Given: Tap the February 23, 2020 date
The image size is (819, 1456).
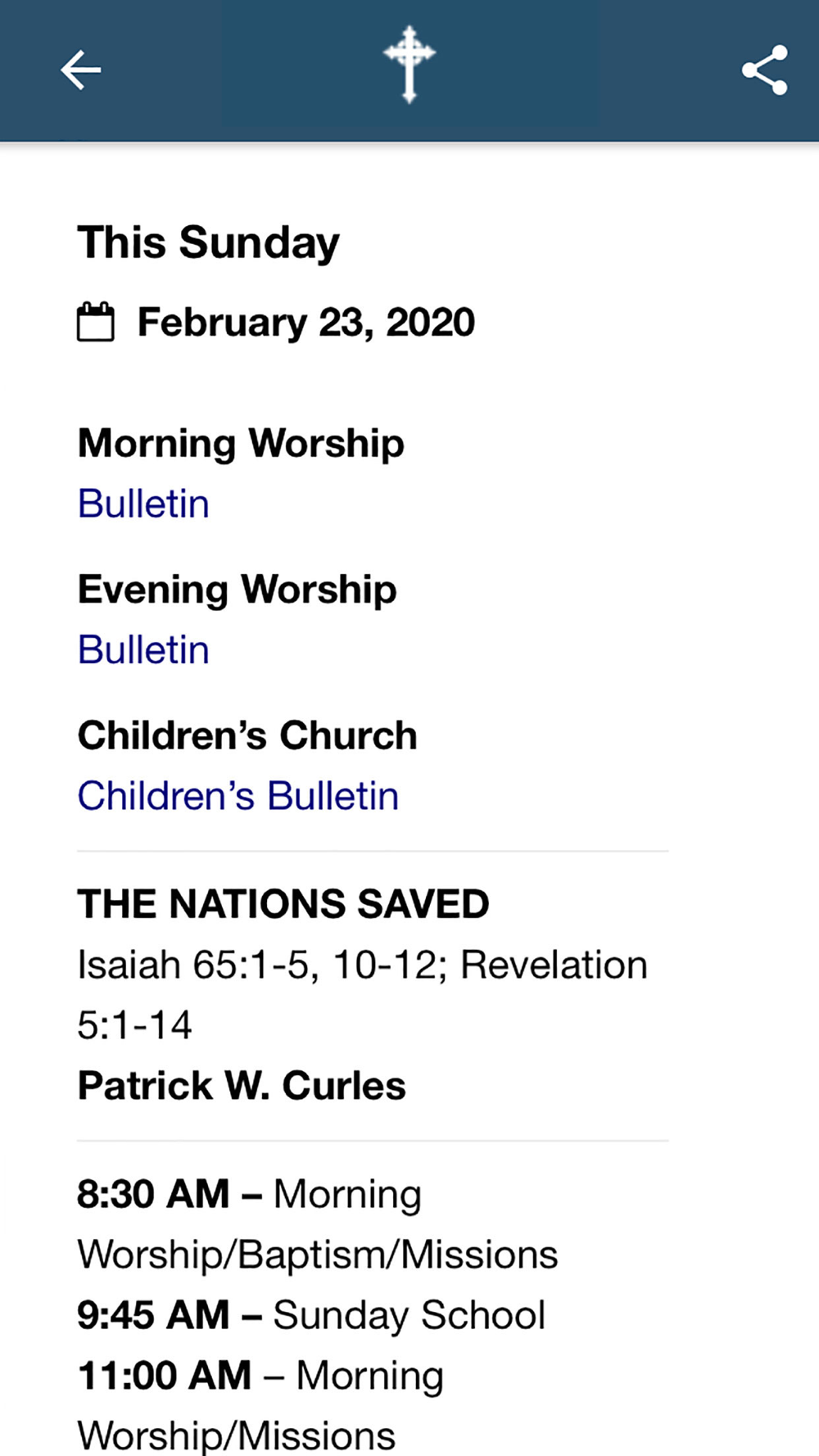Looking at the screenshot, I should tap(305, 323).
